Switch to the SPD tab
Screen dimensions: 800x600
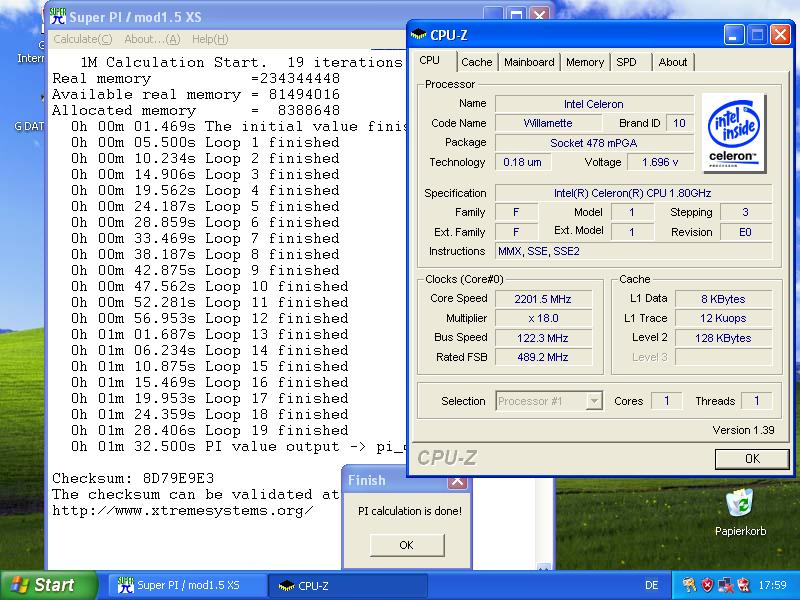point(626,62)
